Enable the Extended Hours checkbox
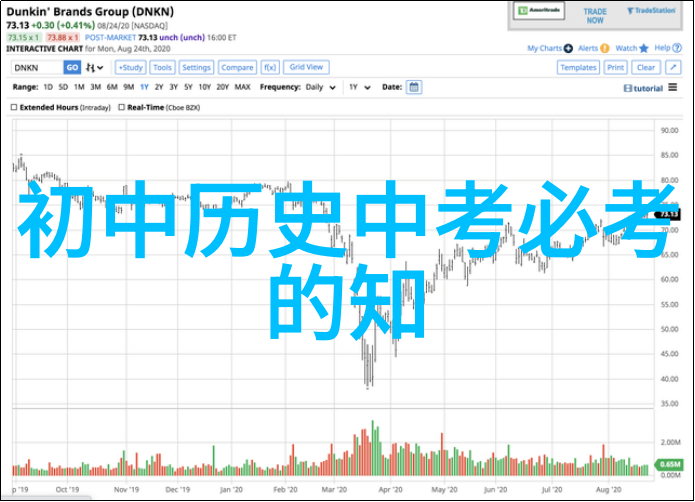695x502 pixels. (14, 107)
